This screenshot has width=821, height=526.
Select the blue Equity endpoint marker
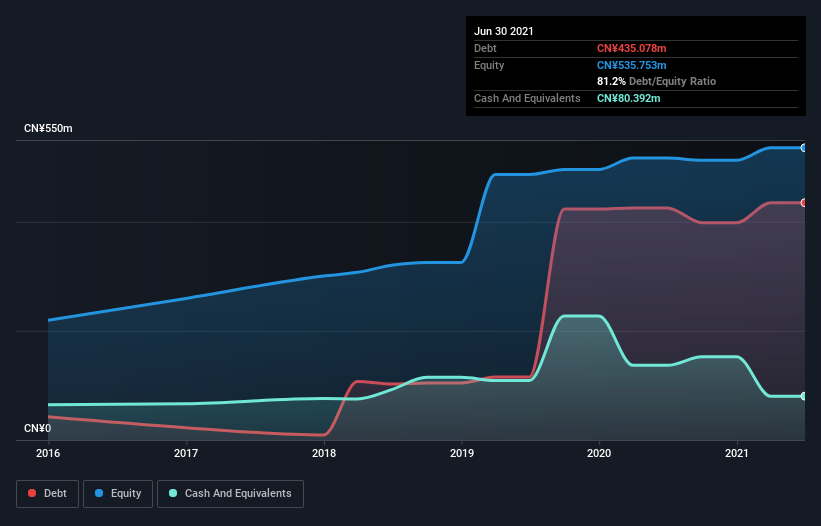tap(803, 148)
